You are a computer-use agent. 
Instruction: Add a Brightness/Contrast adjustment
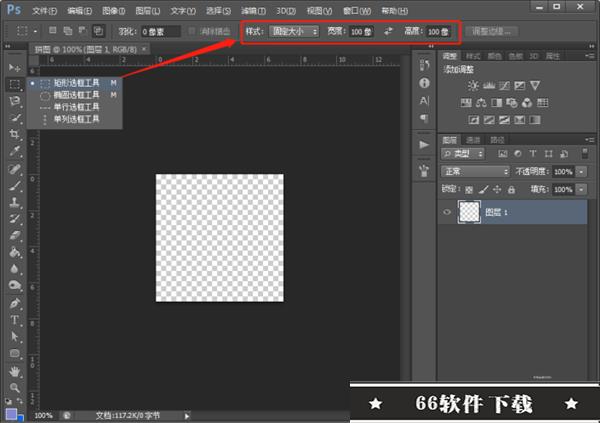pyautogui.click(x=473, y=85)
